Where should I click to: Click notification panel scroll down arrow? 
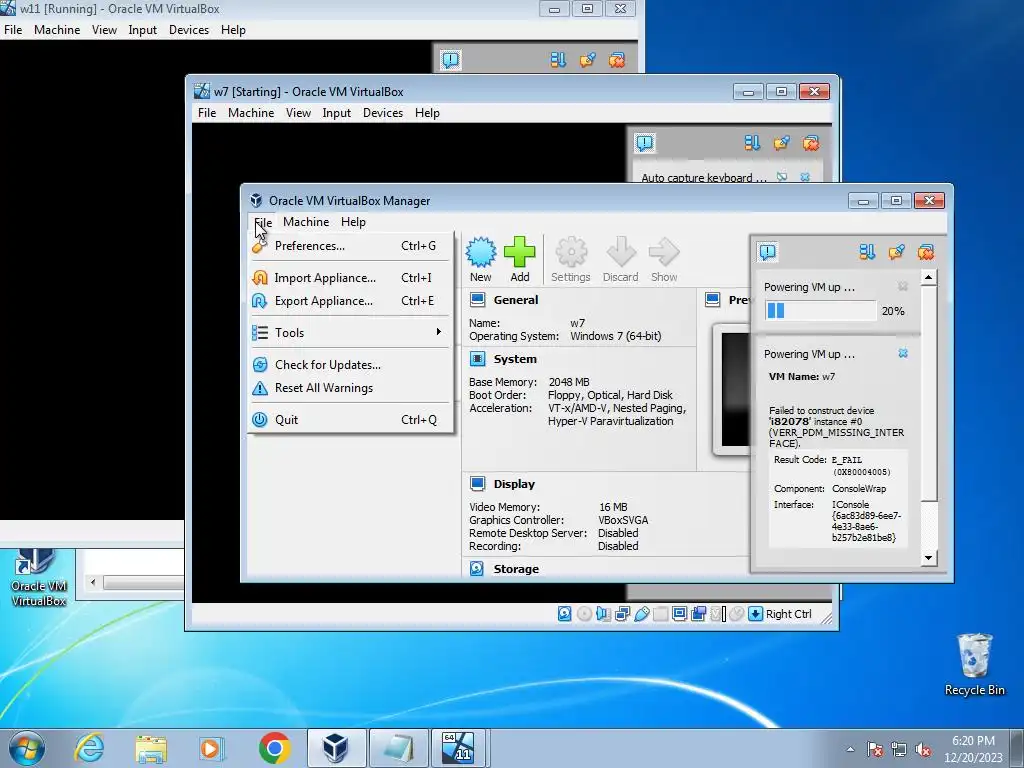[x=928, y=558]
